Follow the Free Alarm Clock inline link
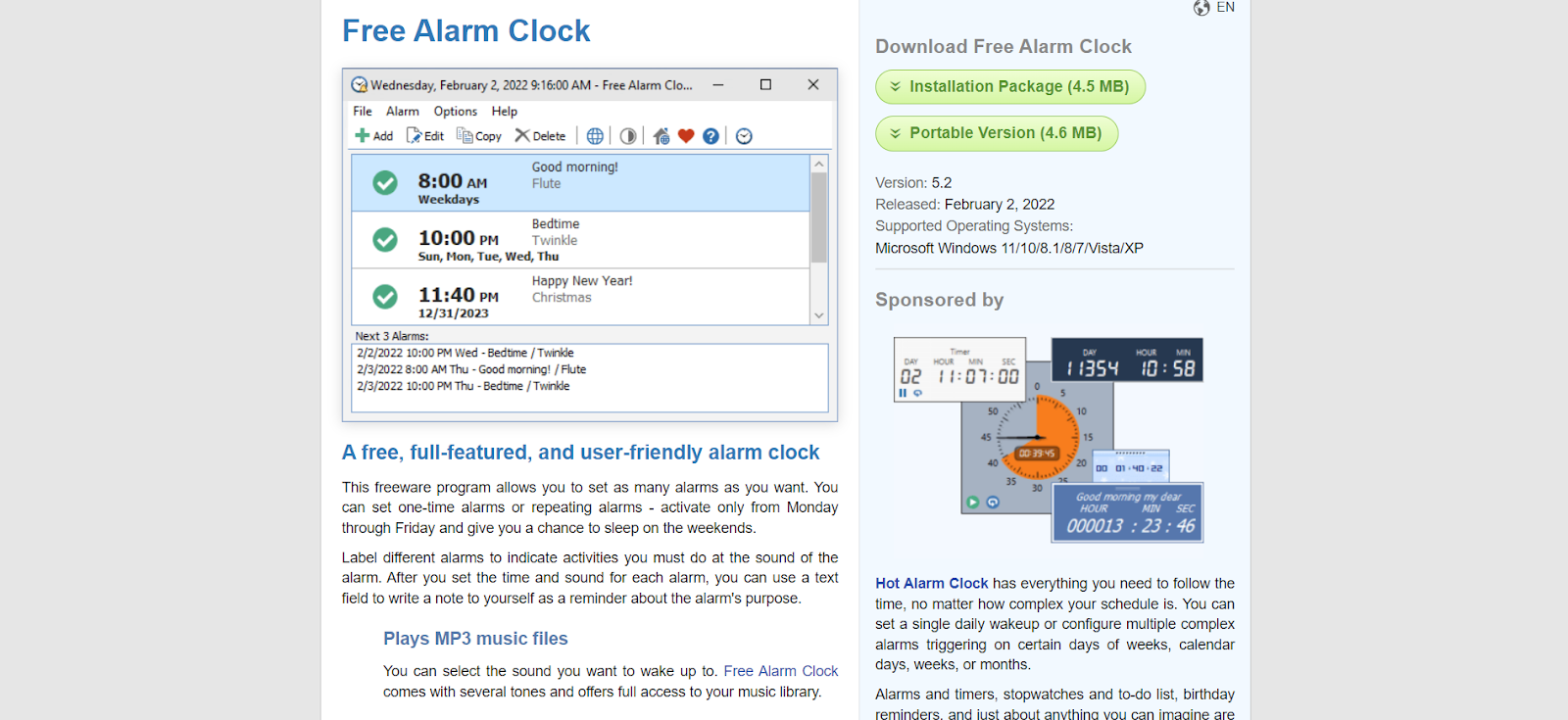 (781, 671)
